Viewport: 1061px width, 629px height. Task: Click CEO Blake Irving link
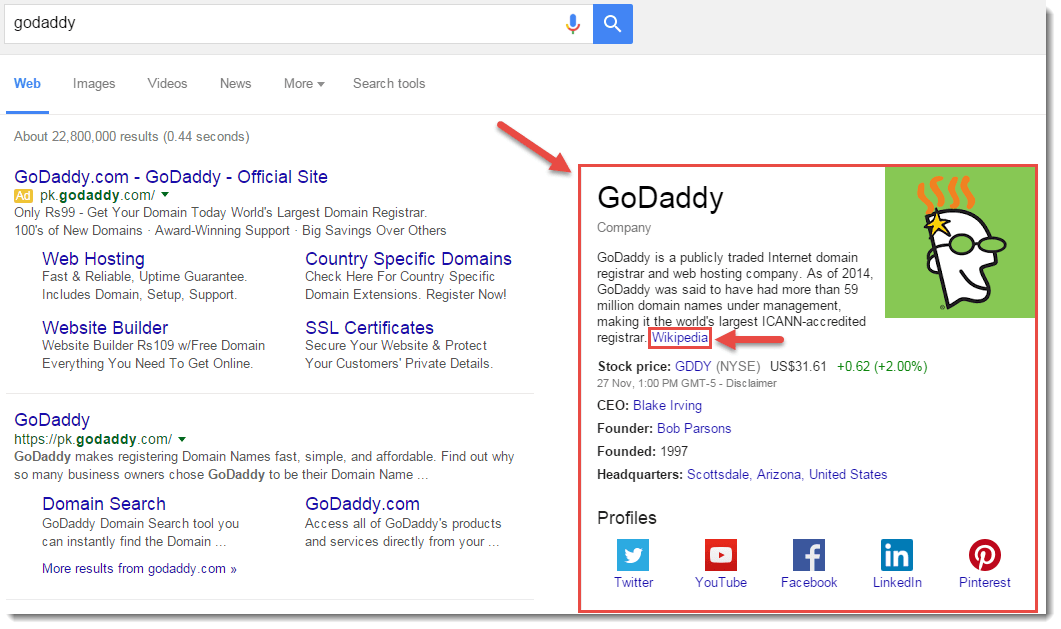tap(667, 405)
